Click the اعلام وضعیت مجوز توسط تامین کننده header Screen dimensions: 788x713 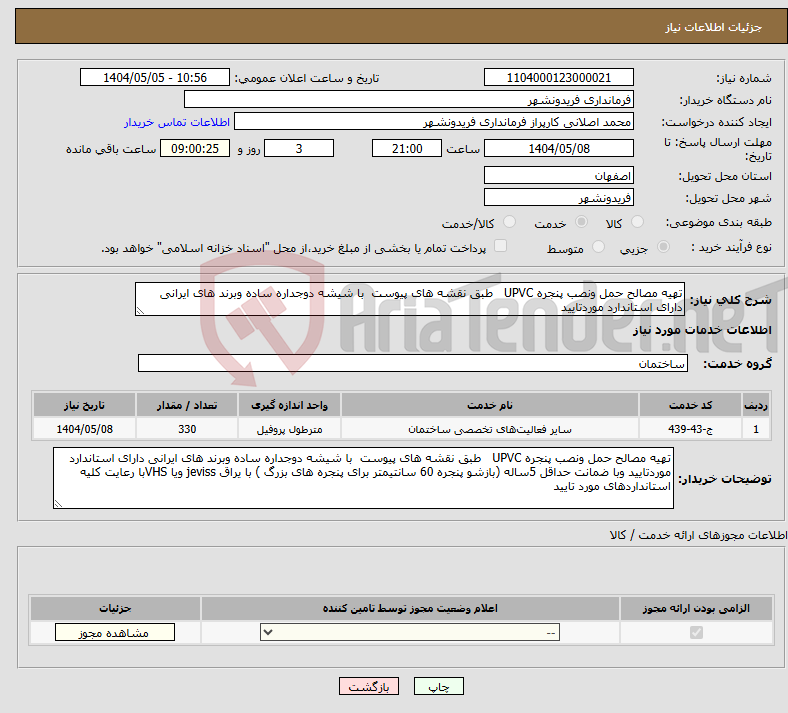[410, 608]
